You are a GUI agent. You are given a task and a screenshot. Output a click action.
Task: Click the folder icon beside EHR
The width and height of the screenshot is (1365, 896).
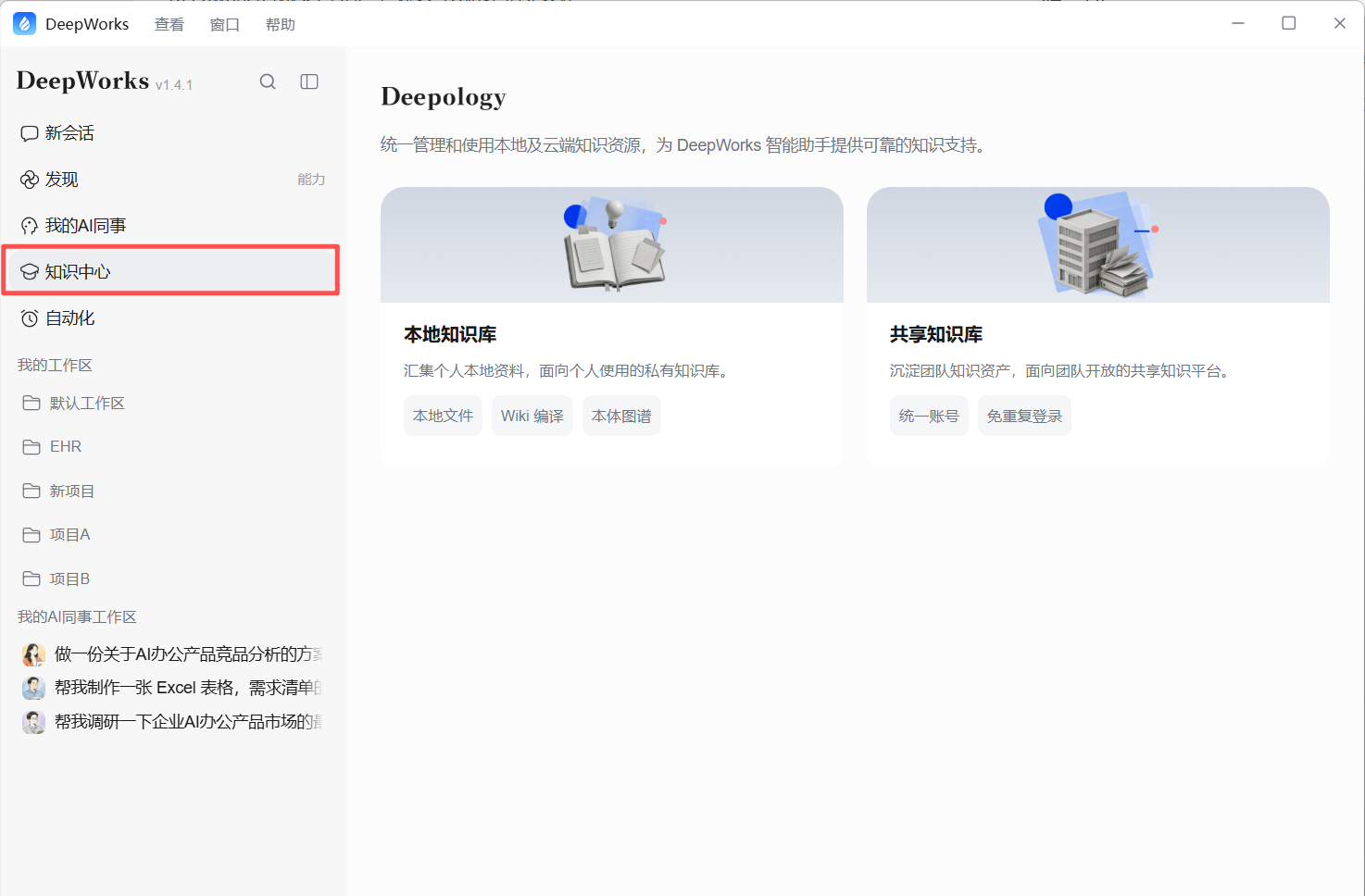click(x=31, y=446)
